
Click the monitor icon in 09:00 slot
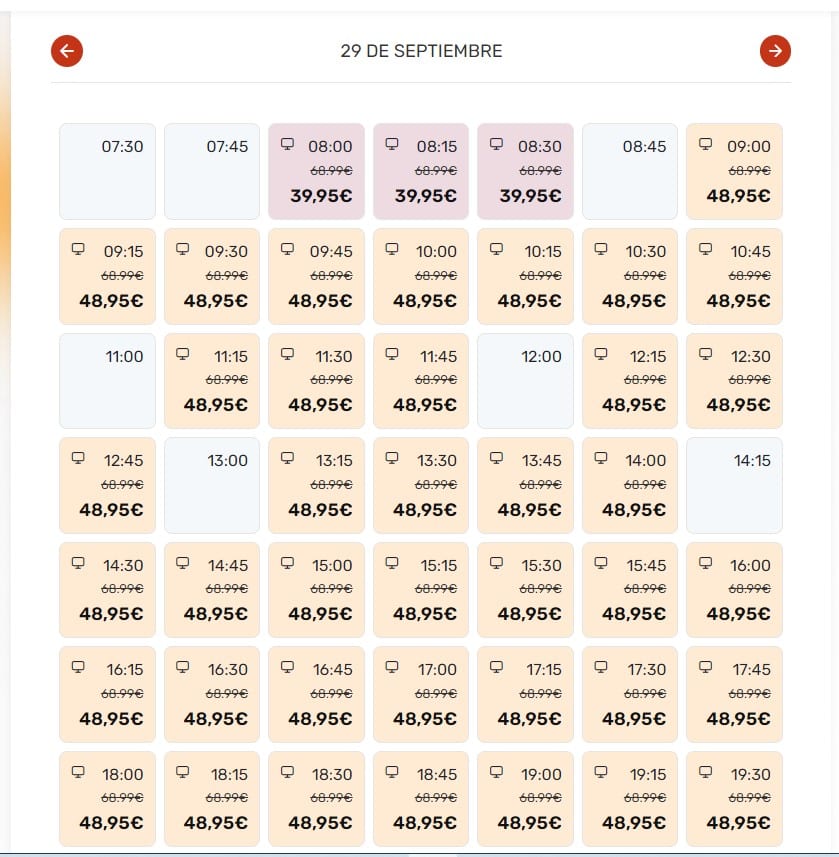[x=705, y=144]
